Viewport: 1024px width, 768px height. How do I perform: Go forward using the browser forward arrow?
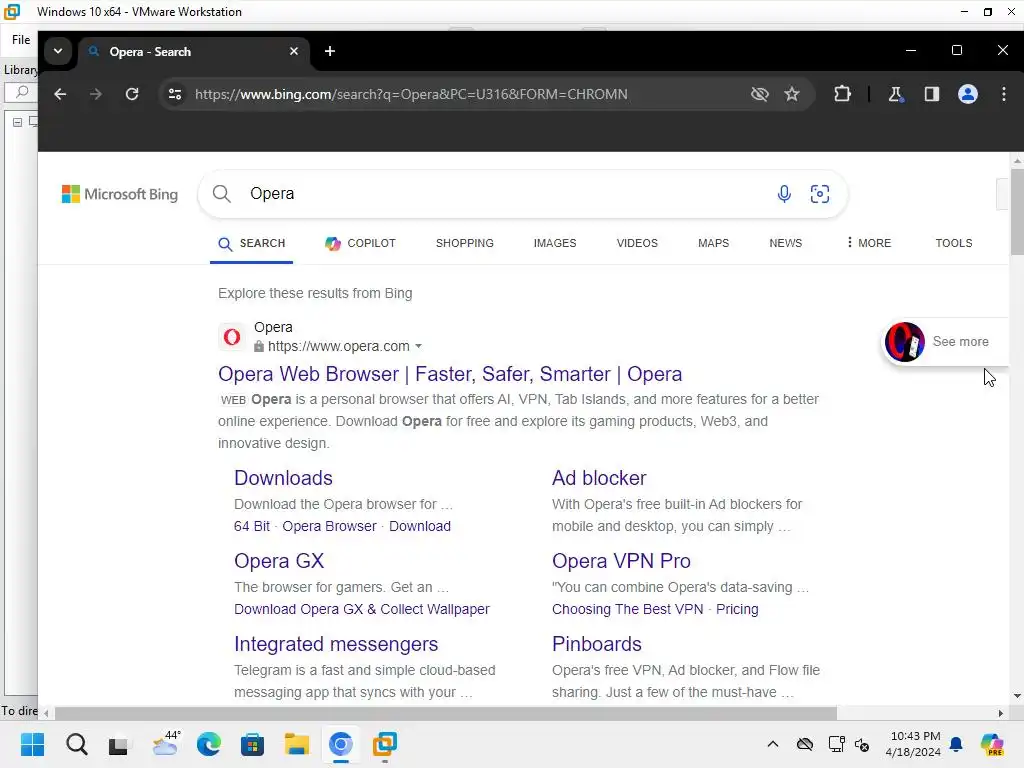tap(95, 94)
